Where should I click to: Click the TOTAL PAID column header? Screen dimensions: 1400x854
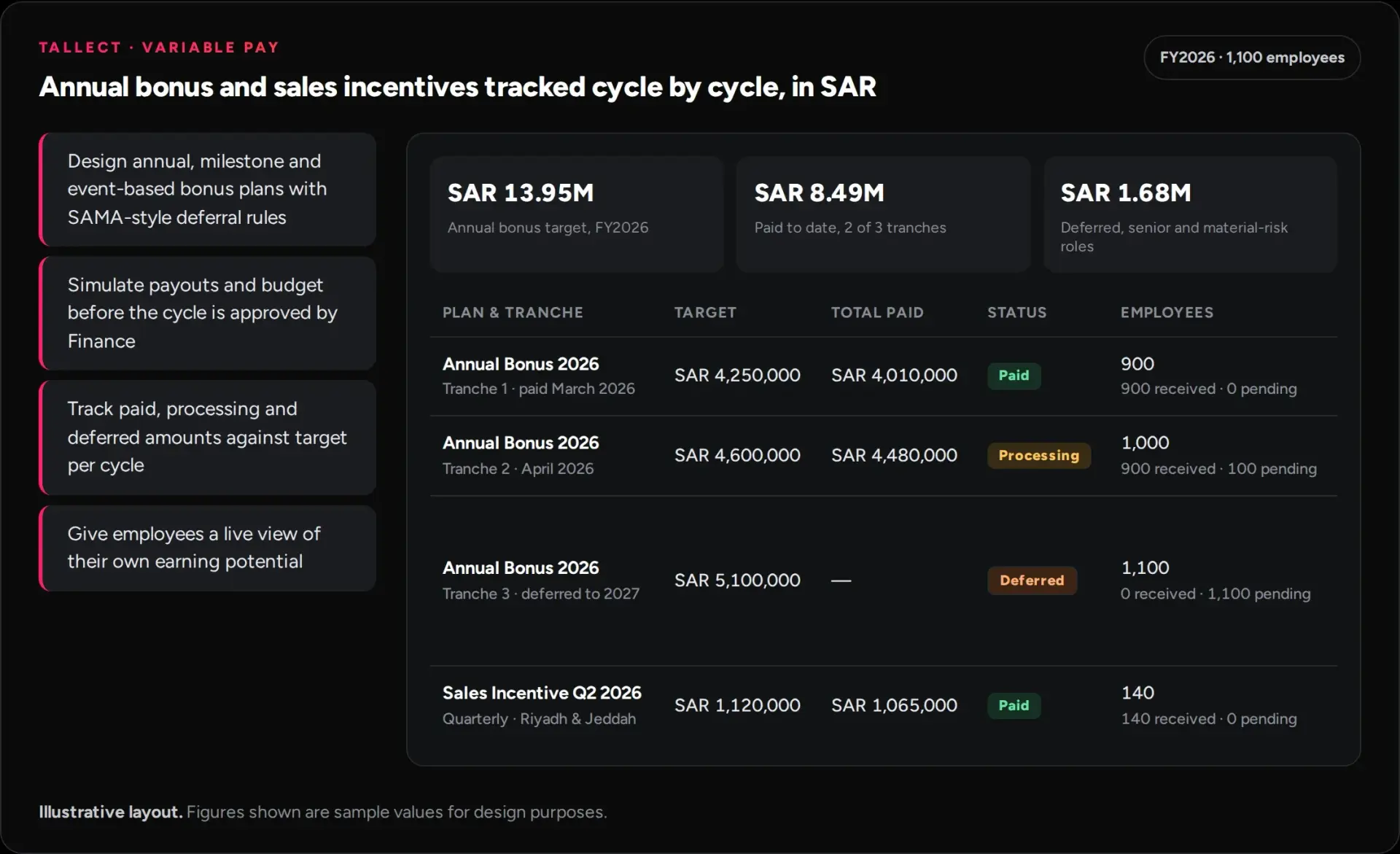[877, 312]
